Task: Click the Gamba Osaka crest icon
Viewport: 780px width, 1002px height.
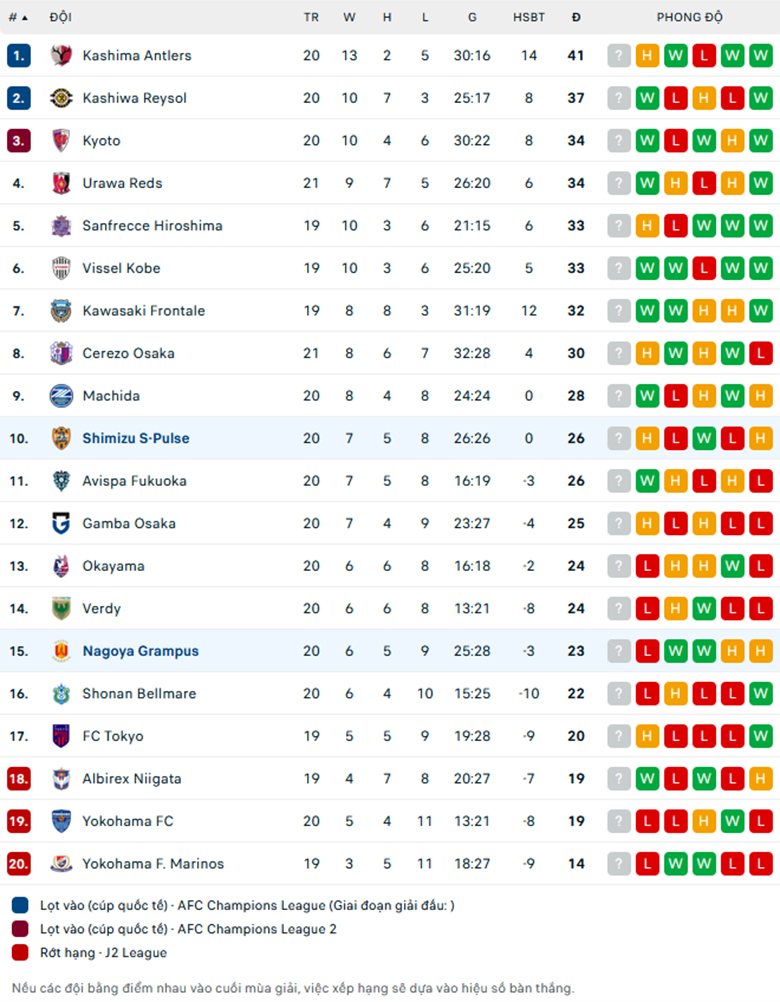Action: point(61,523)
